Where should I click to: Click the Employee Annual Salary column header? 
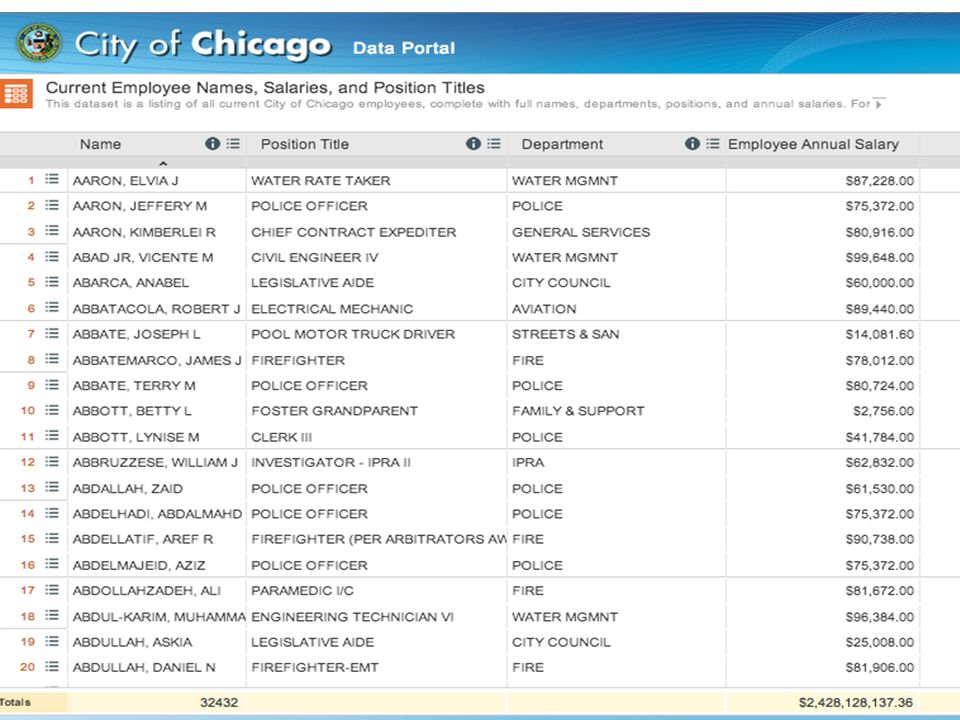(813, 144)
